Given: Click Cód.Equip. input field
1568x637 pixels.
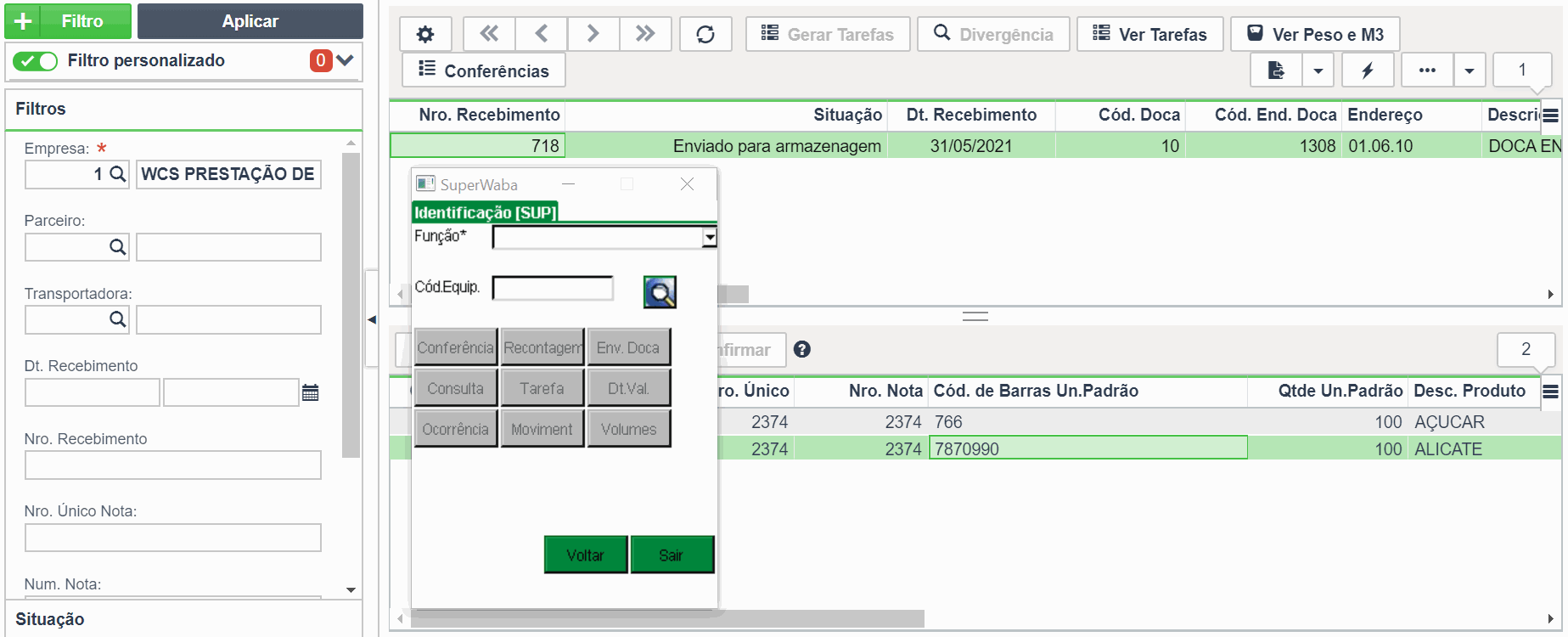Looking at the screenshot, I should 553,288.
